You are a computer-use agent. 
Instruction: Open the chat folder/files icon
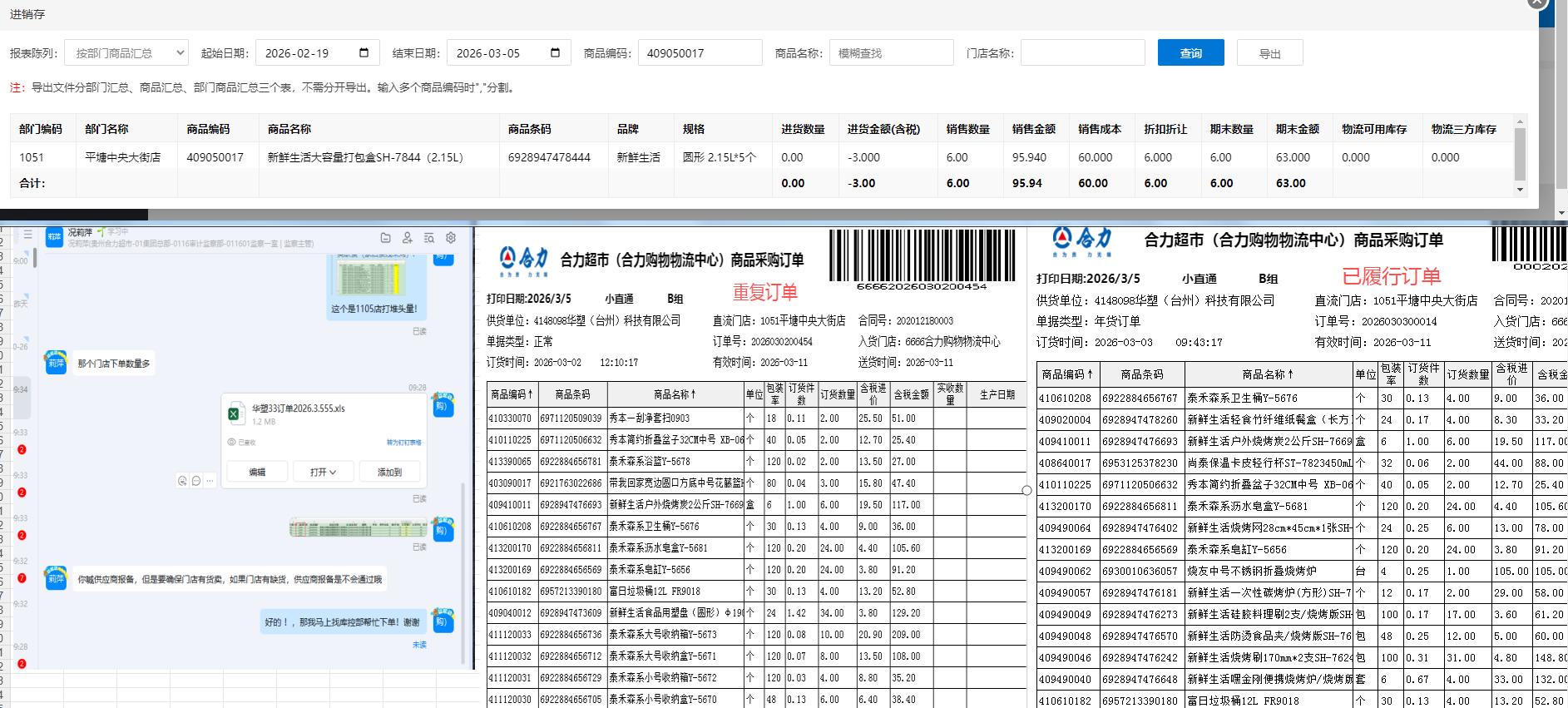coord(385,238)
